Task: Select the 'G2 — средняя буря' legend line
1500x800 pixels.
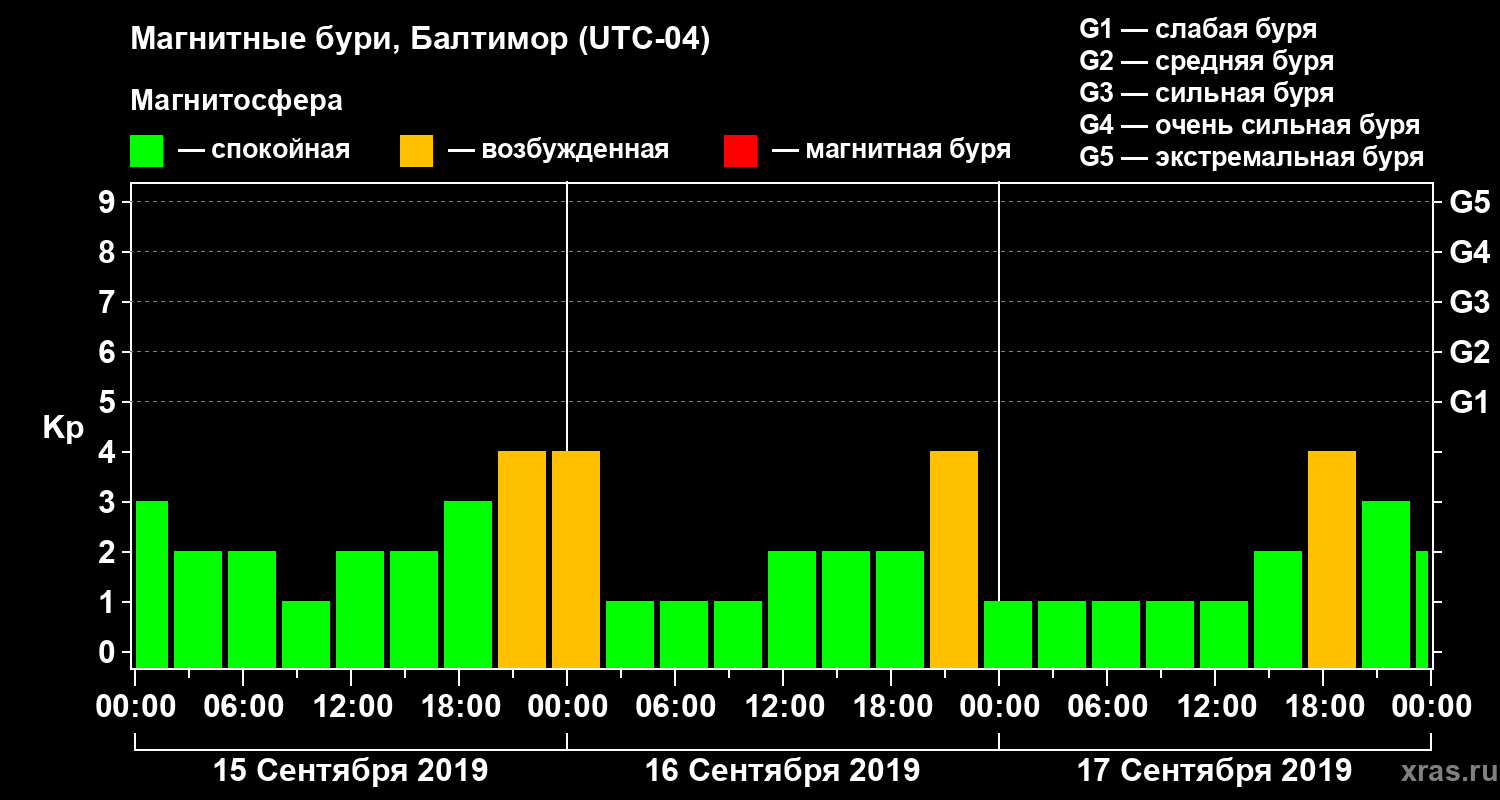Action: [1206, 61]
